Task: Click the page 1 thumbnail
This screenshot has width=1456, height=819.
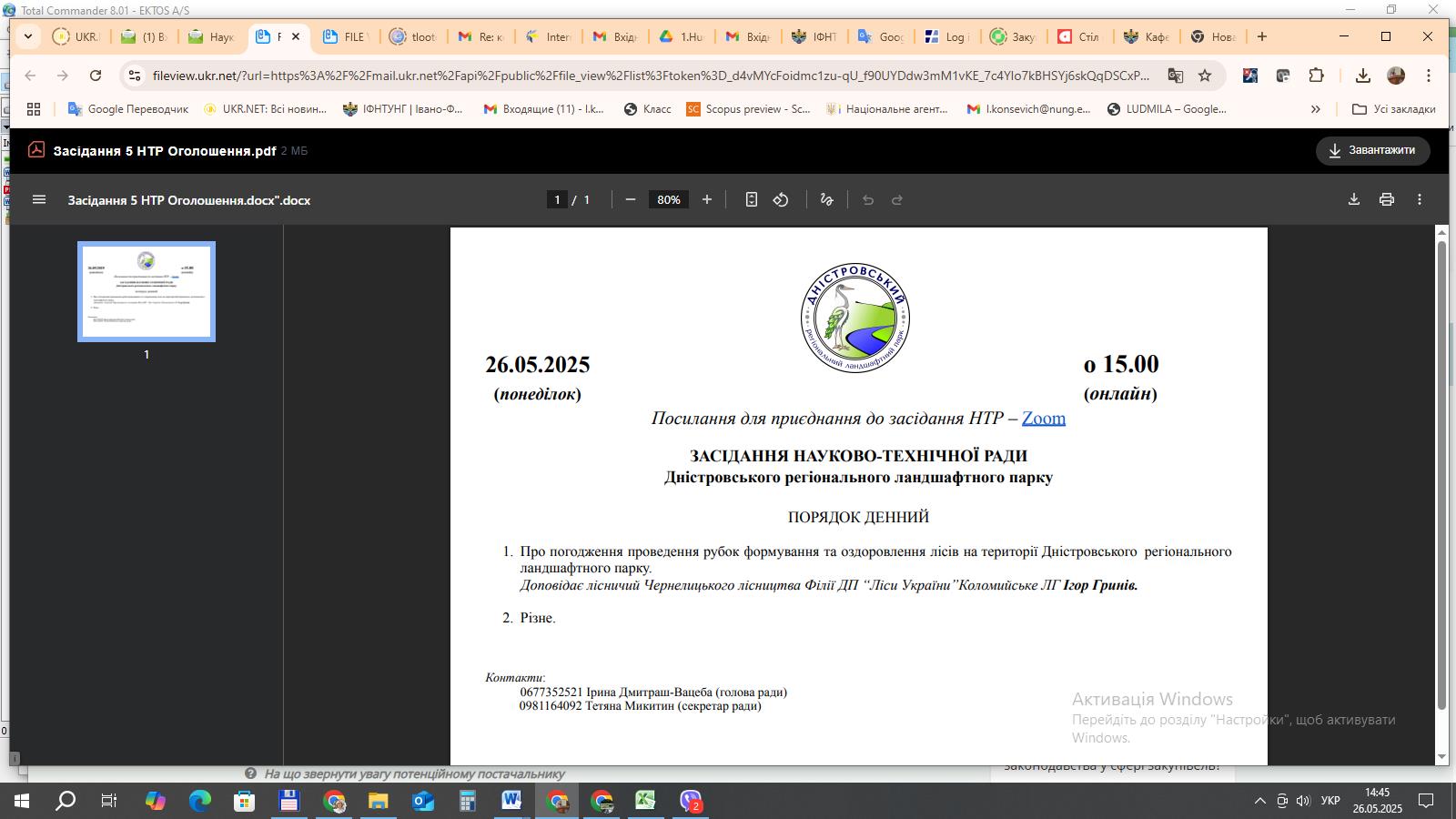Action: tap(147, 291)
